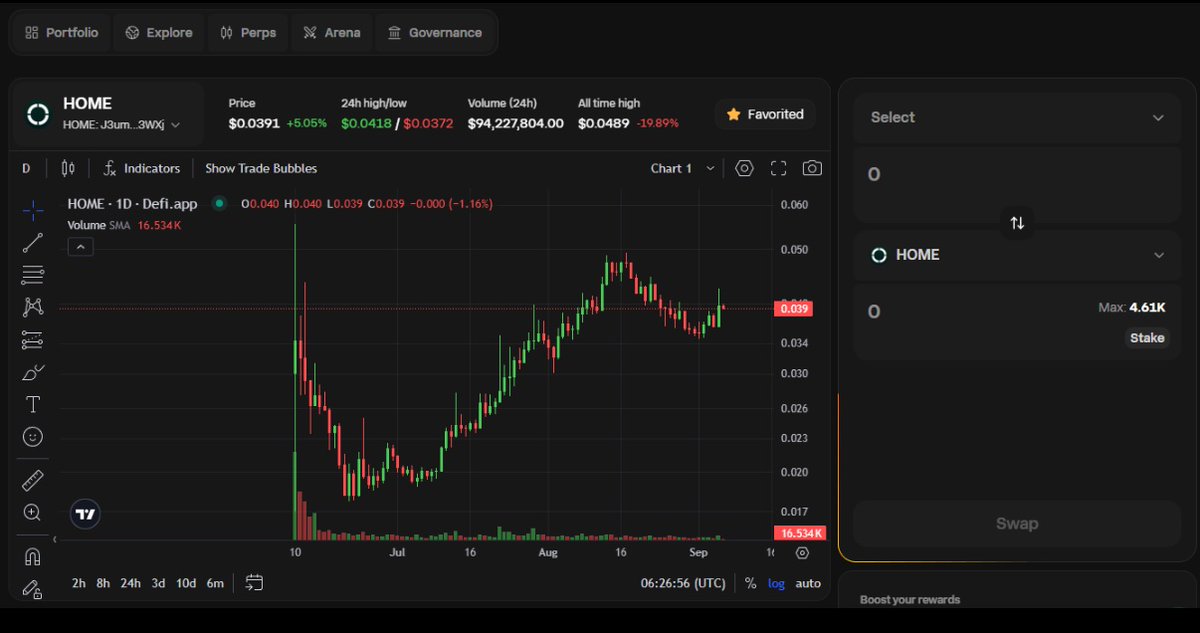This screenshot has height=633, width=1200.
Task: Switch to the Perps tab
Action: click(247, 32)
